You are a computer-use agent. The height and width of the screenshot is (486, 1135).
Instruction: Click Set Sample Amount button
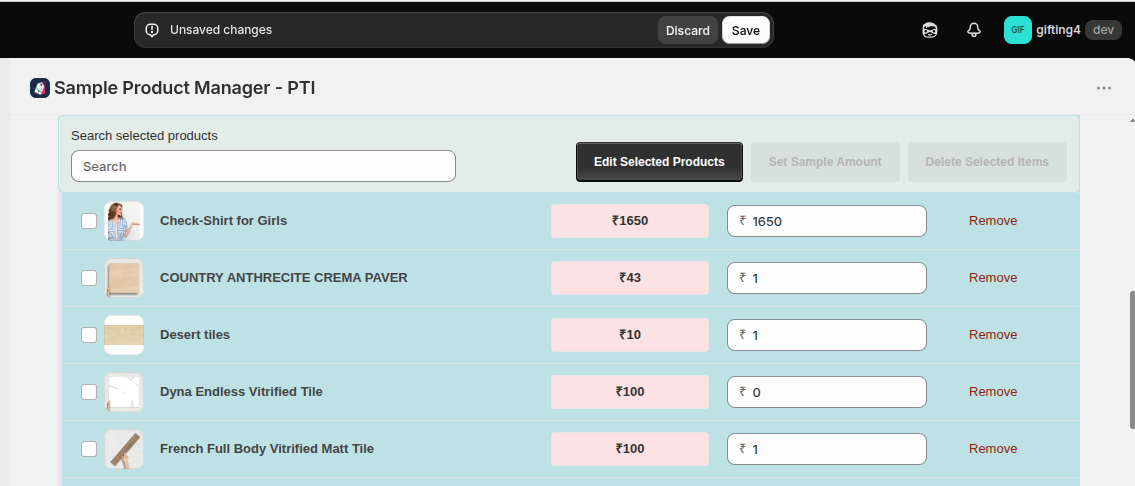pyautogui.click(x=825, y=162)
